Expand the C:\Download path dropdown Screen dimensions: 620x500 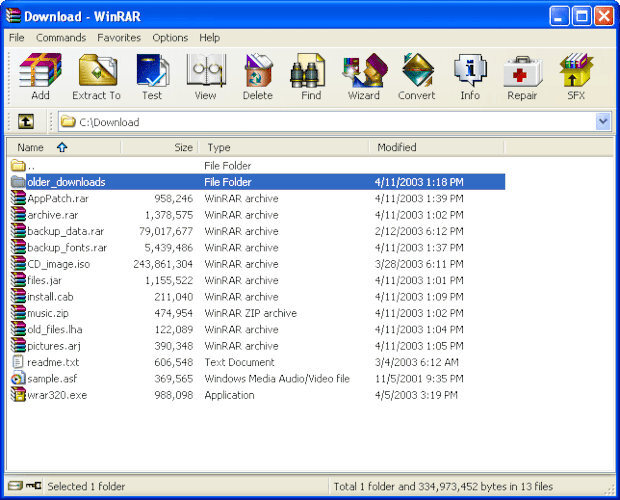[603, 121]
